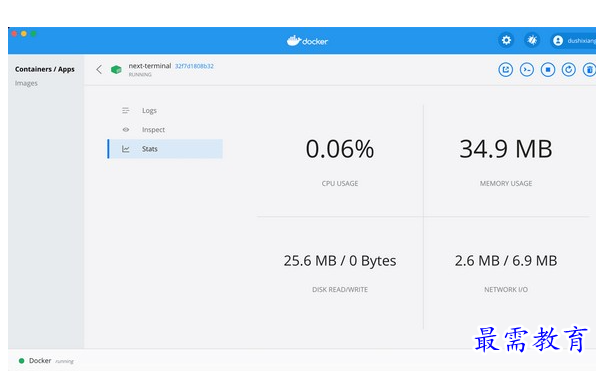Viewport: 596px width, 371px height.
Task: Click the CPU USAGE label
Action: click(x=340, y=184)
